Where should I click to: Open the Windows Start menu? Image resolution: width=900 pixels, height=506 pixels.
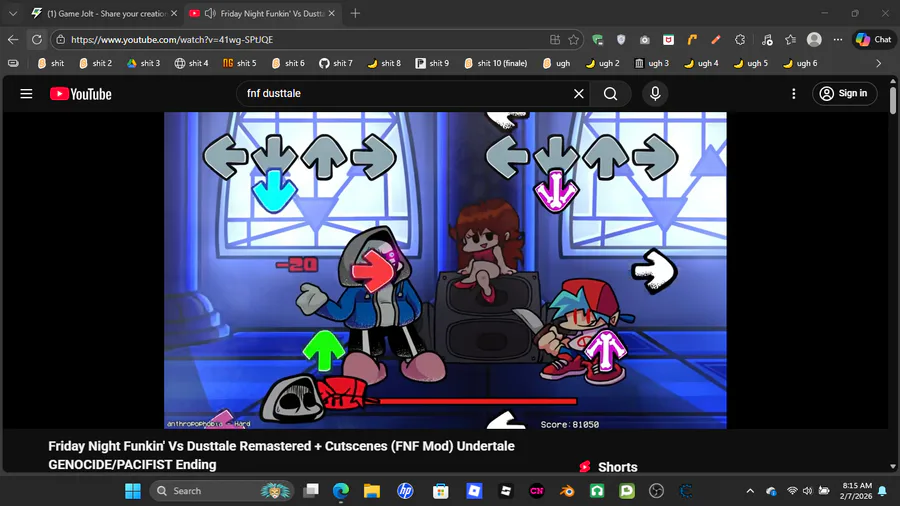(133, 491)
